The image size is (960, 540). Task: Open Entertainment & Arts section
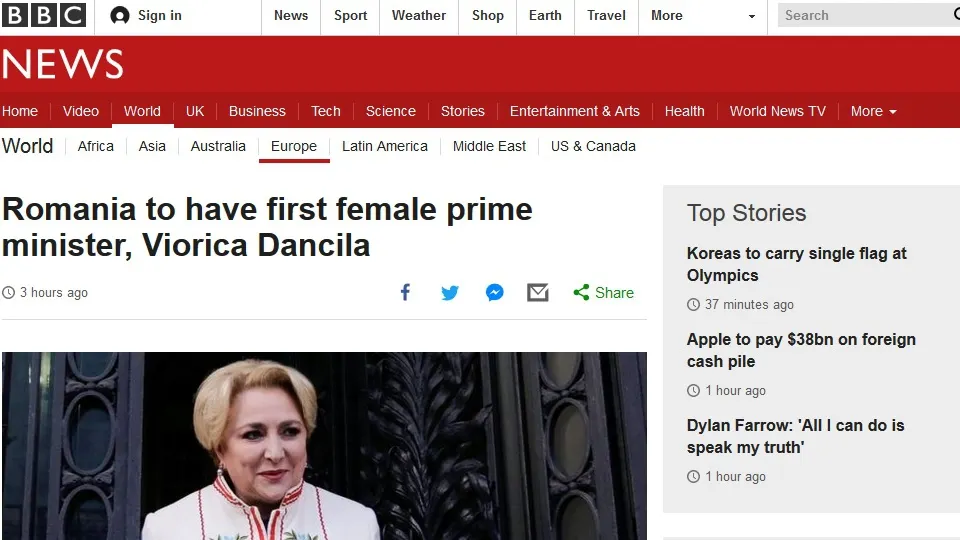[575, 111]
